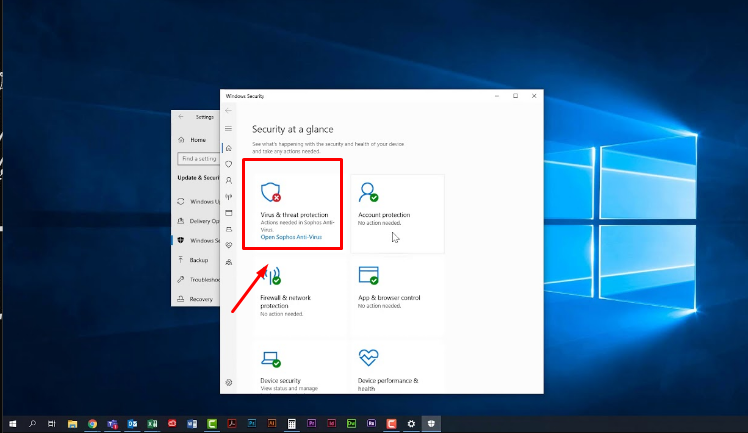
Task: Select the virus protection shield sidebar icon
Action: tap(229, 164)
